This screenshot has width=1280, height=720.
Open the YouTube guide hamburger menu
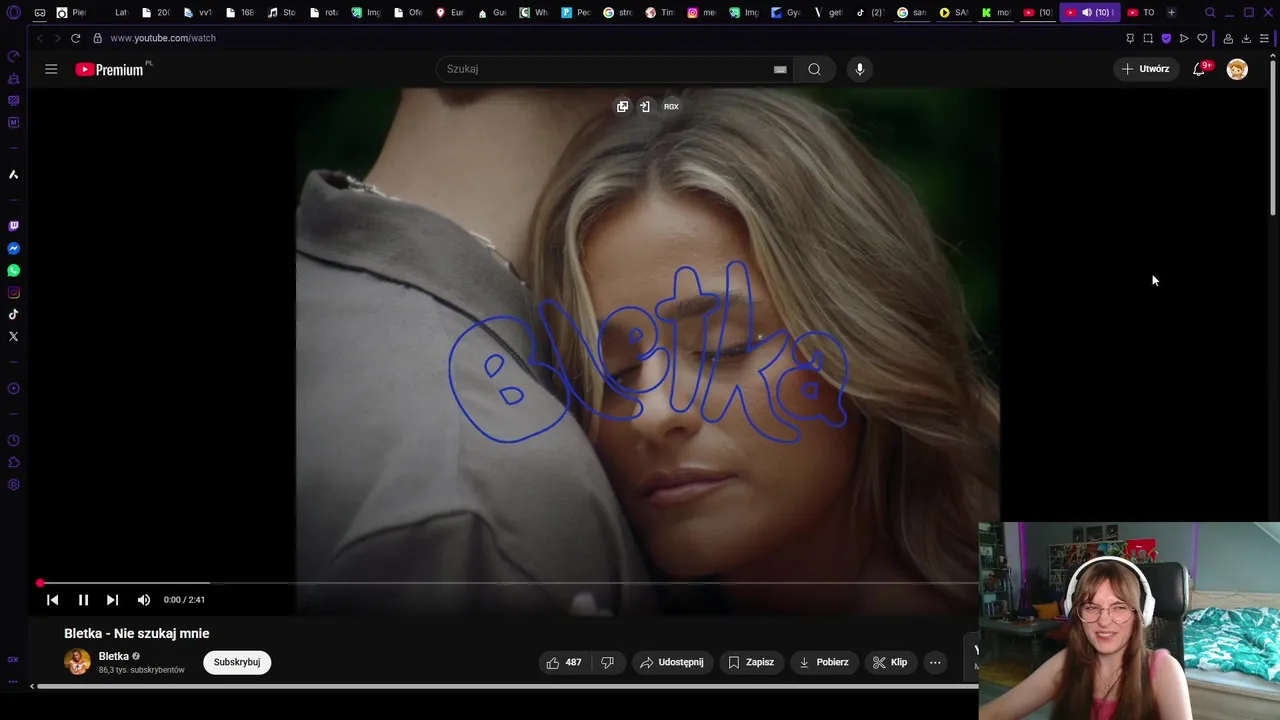tap(51, 69)
